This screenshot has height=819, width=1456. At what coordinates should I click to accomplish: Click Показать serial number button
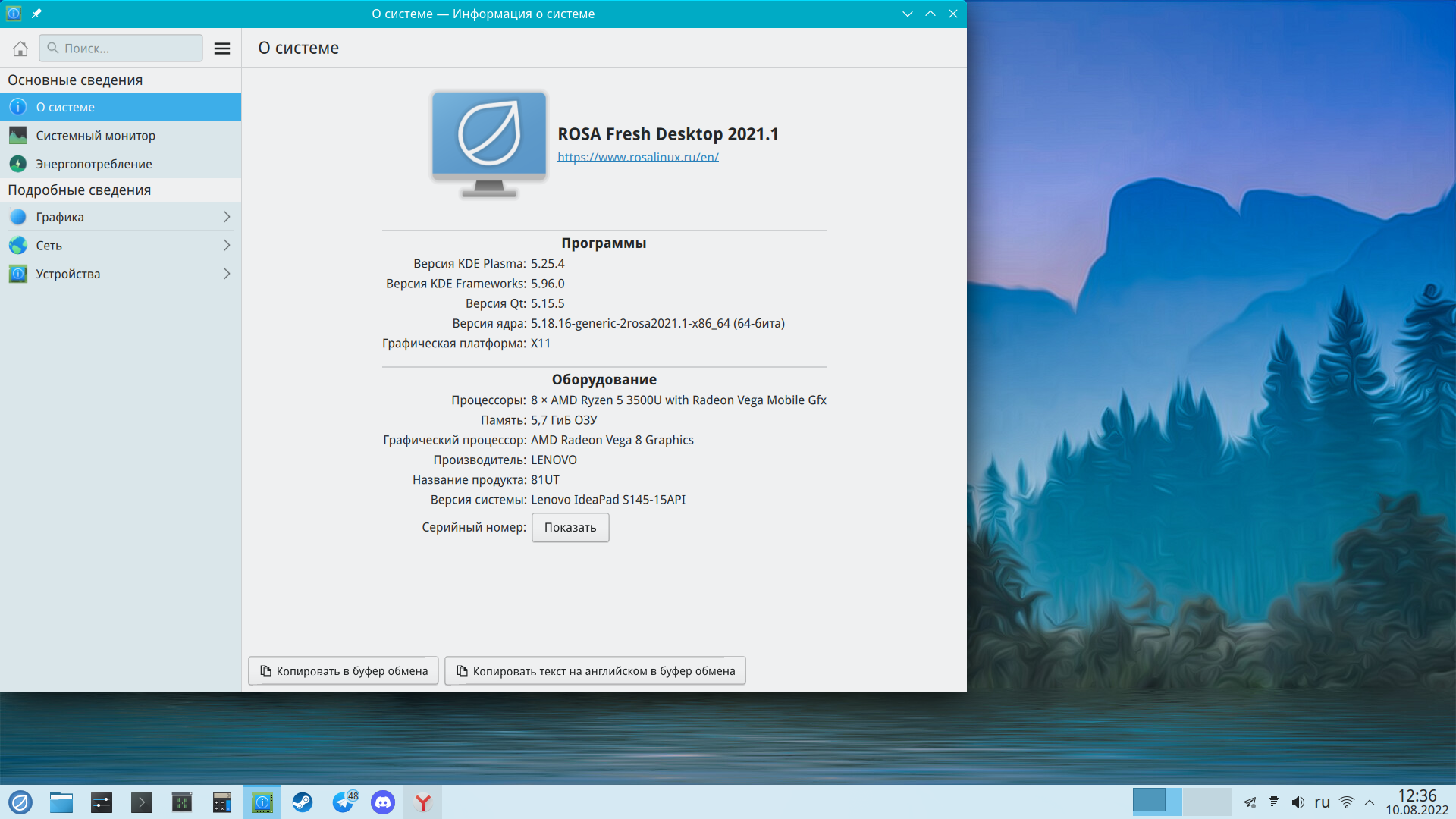570,528
